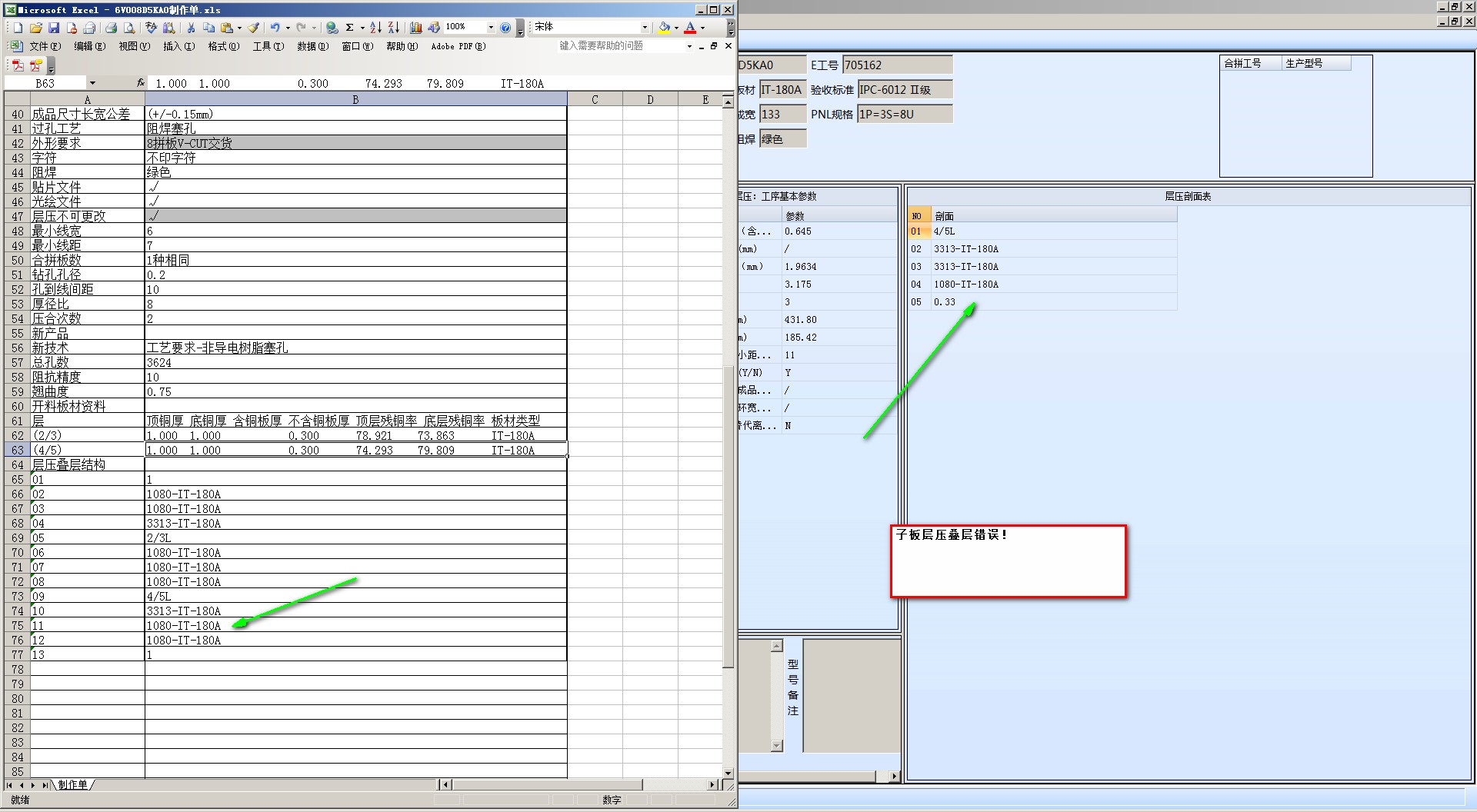Open a file from the Excel toolbar
This screenshot has width=1477, height=812.
[x=36, y=28]
